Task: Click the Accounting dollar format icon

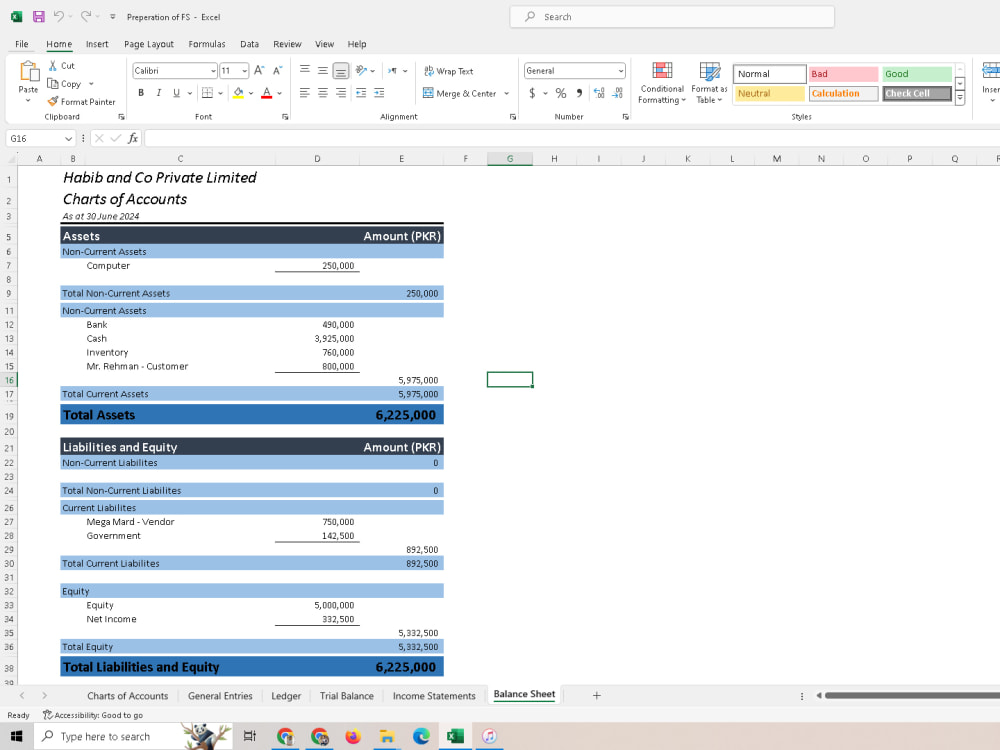Action: pos(533,93)
